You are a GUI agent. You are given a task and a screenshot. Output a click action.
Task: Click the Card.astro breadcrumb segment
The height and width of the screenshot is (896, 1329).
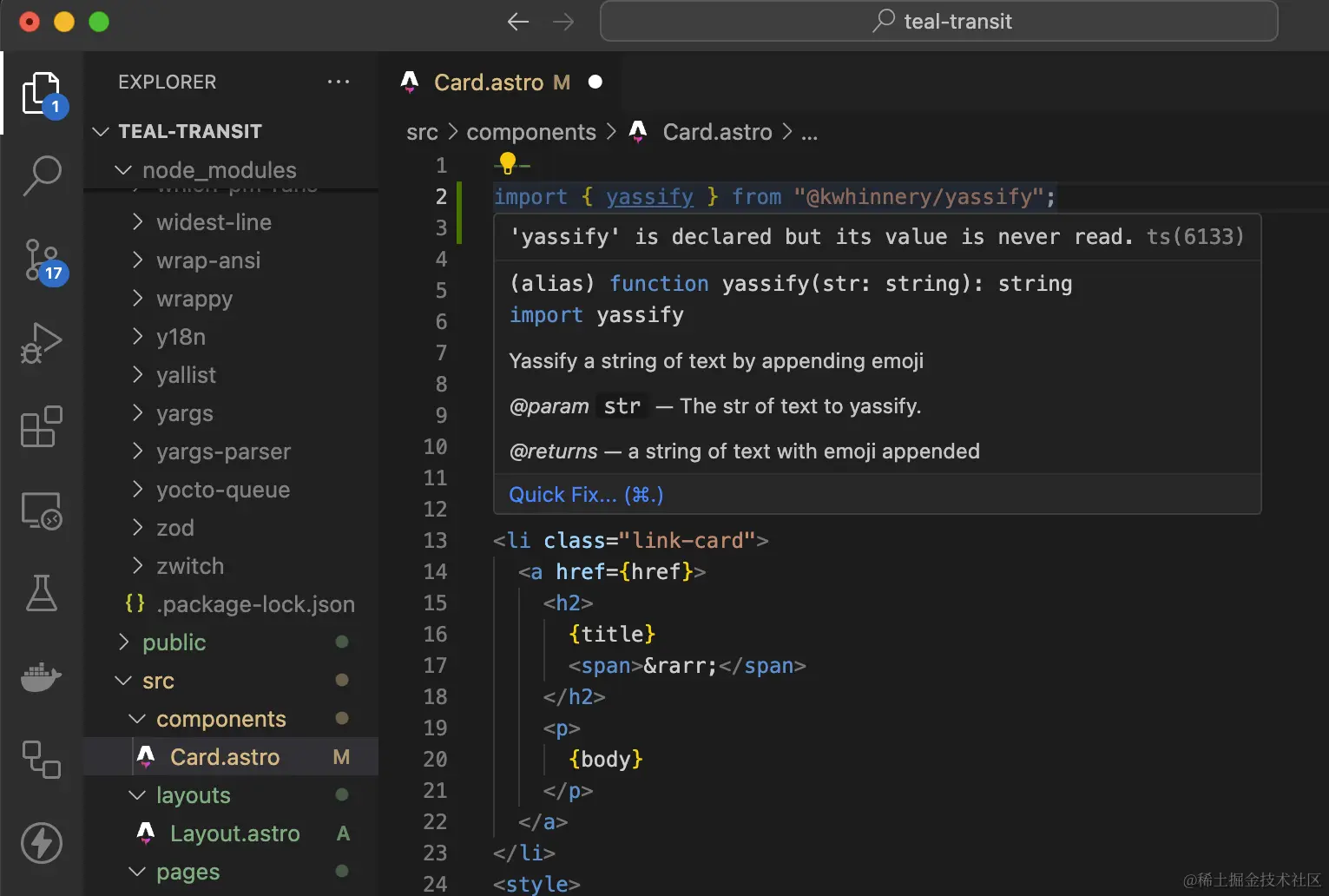point(717,132)
